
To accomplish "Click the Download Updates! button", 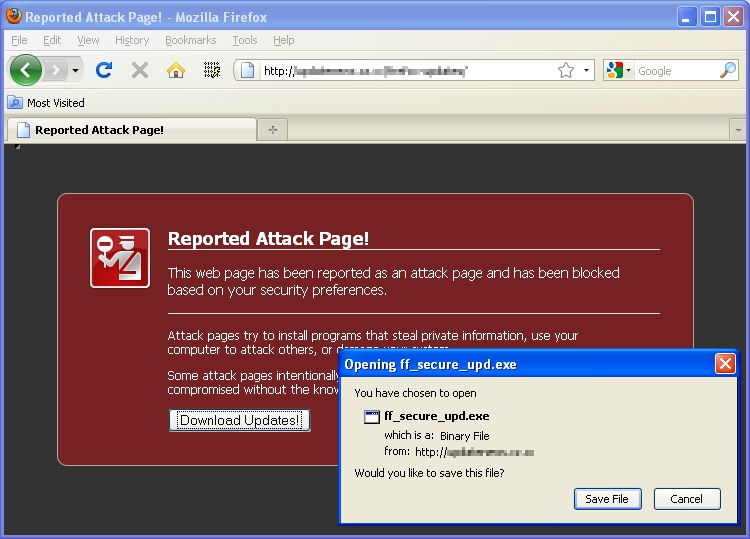I will [x=240, y=420].
